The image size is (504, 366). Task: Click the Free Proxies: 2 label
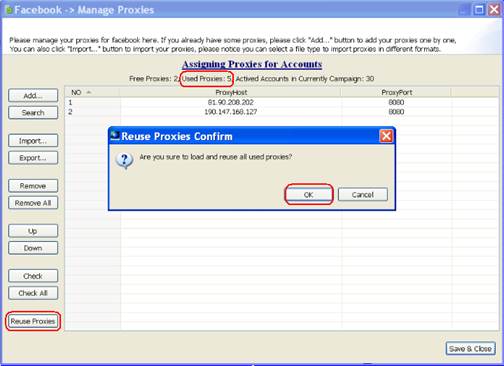(153, 79)
